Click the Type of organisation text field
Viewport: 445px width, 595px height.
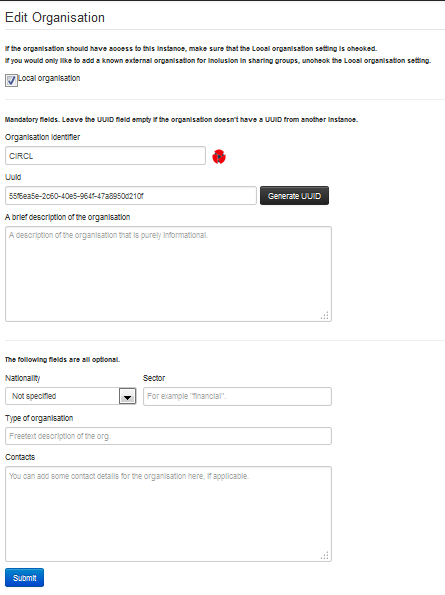[x=168, y=436]
